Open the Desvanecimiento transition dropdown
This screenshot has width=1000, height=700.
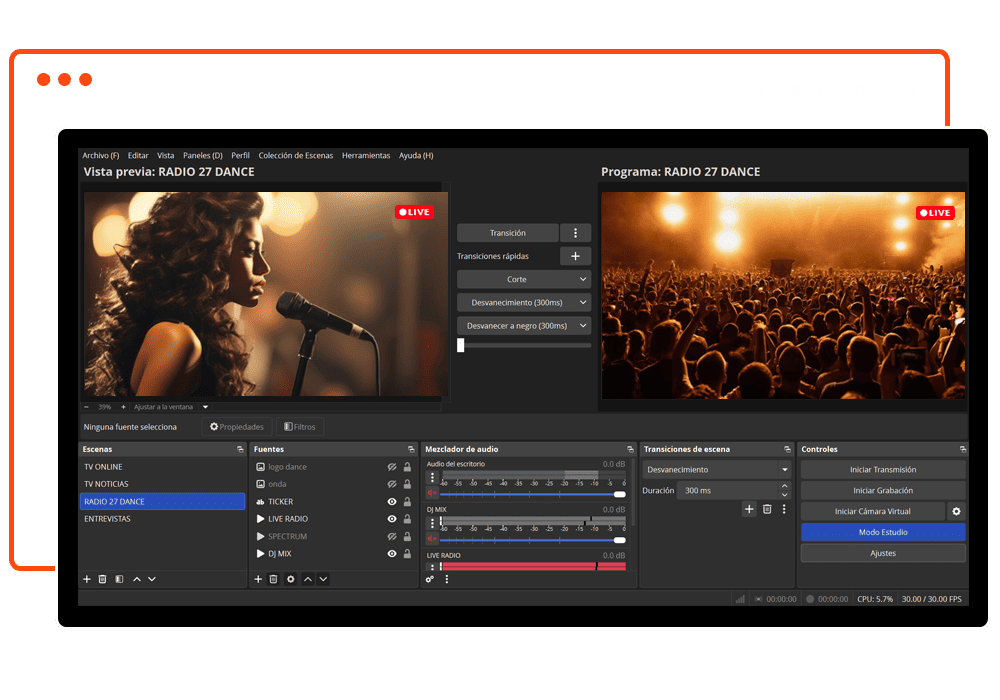(x=716, y=470)
